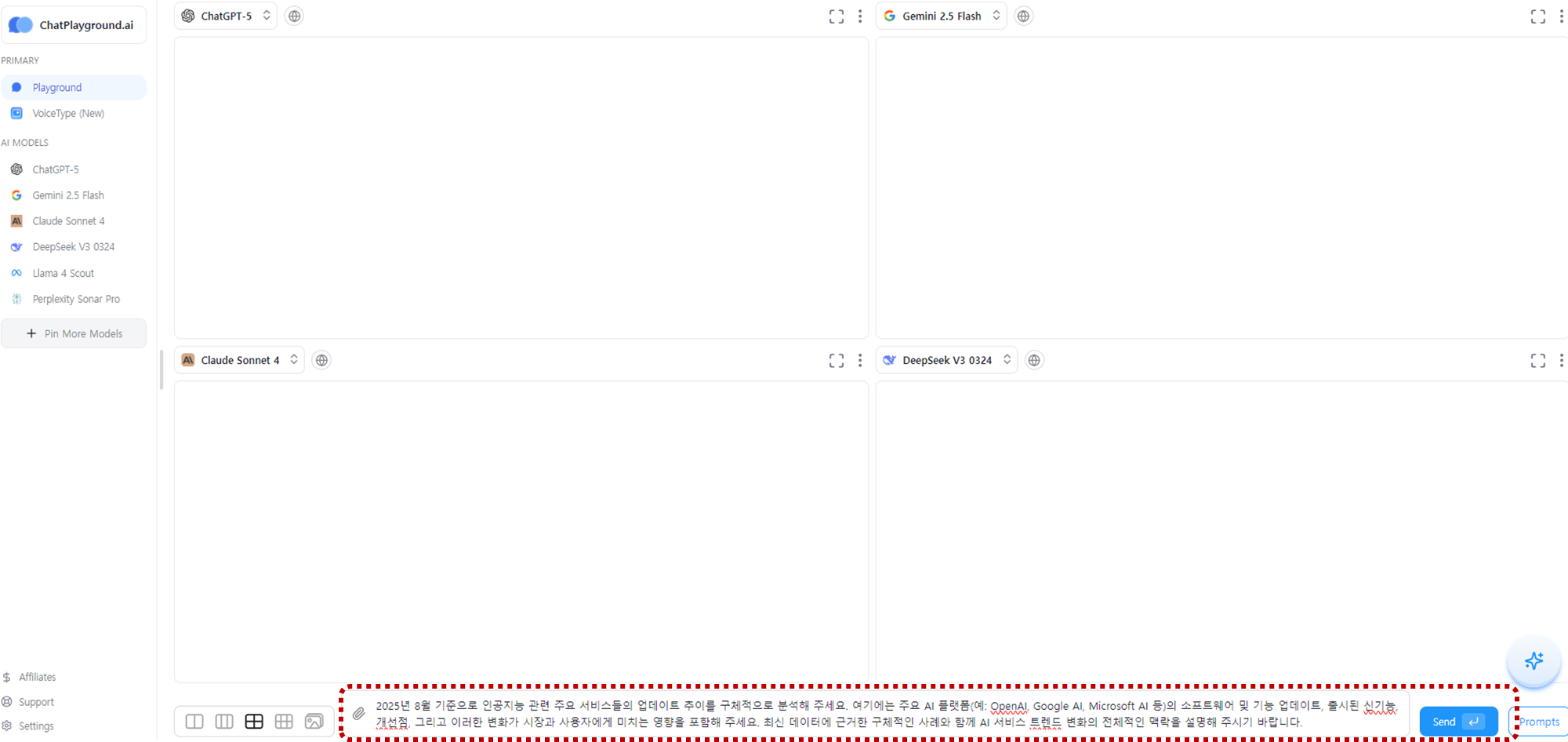Open the DeepSeek V3 0324 model dropdown in panel header
The image size is (1568, 742).
point(946,360)
